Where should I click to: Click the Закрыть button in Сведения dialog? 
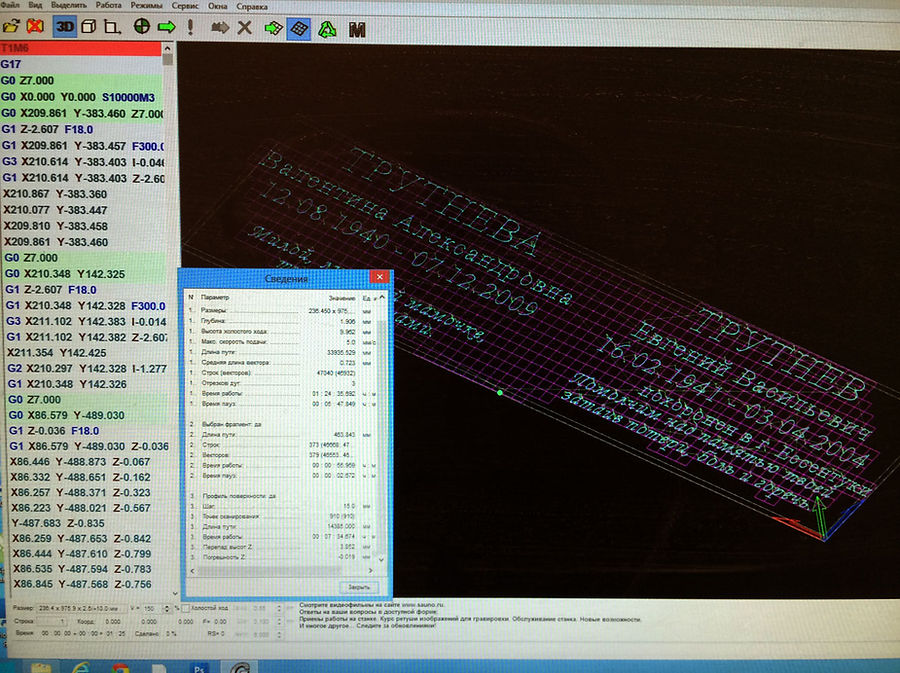click(x=357, y=586)
